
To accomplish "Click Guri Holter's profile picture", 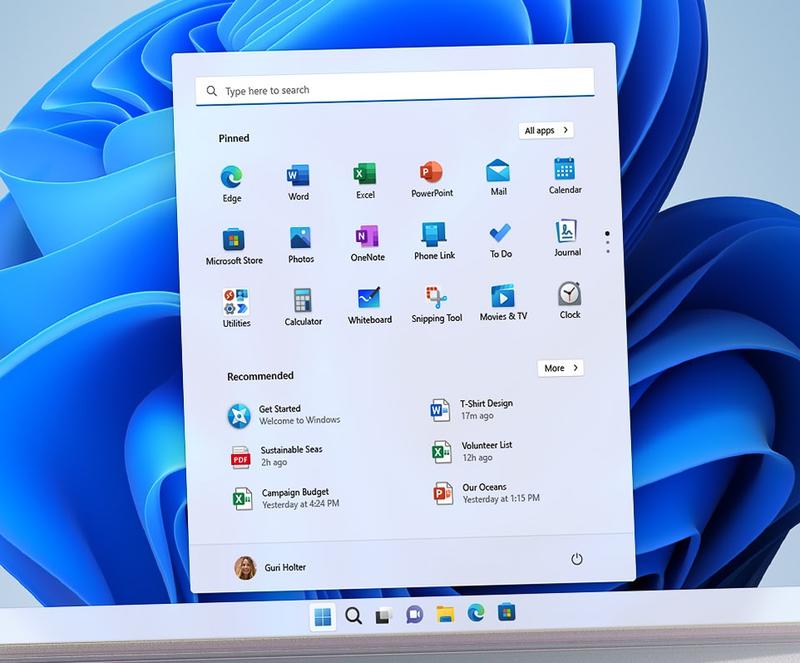I will (x=245, y=568).
